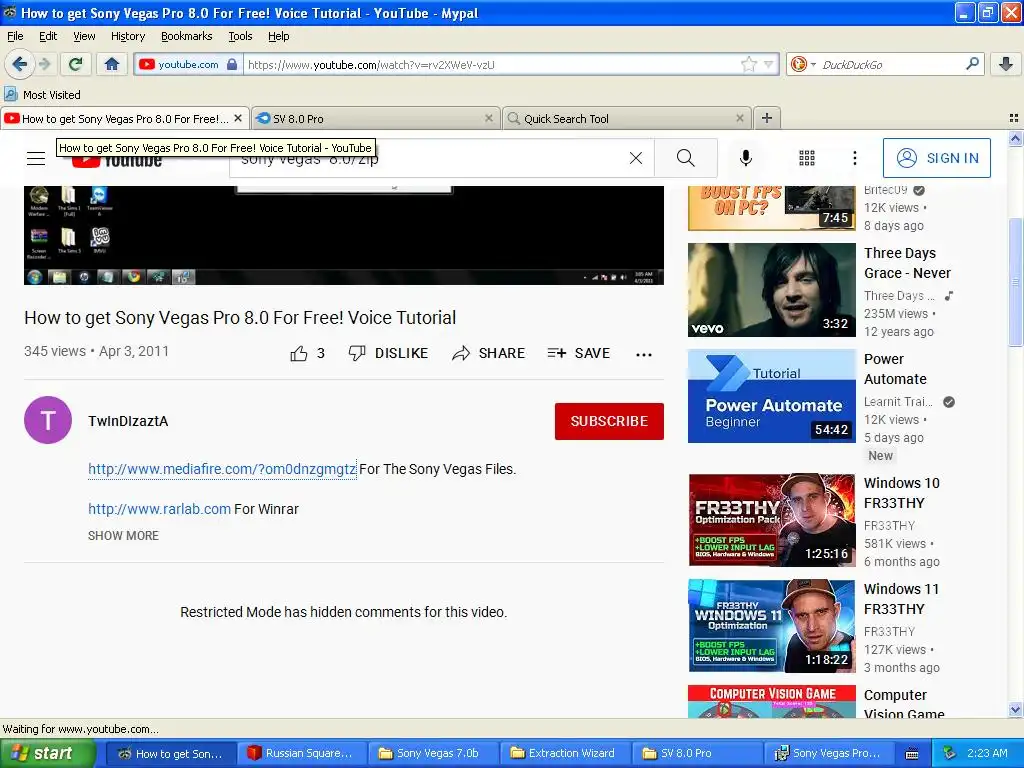Open the list all tabs icon
The image size is (1024, 768).
pyautogui.click(x=1014, y=118)
